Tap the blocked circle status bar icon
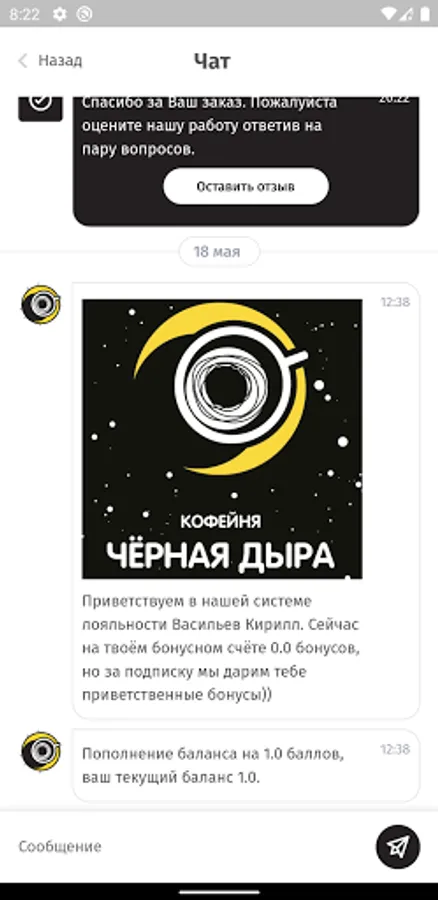 click(84, 14)
